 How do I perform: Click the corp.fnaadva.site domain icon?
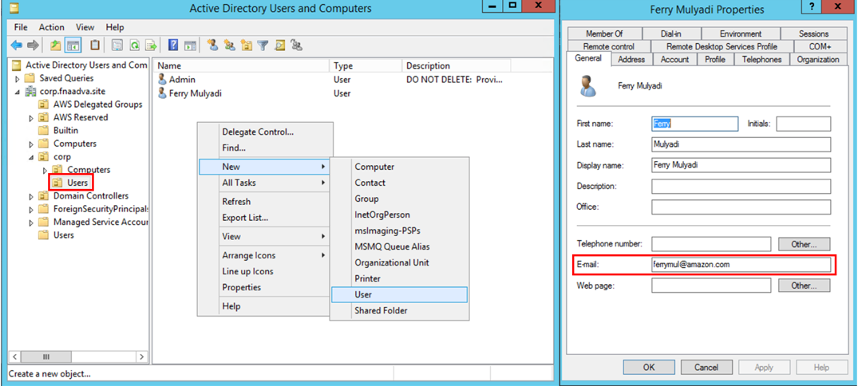point(30,91)
